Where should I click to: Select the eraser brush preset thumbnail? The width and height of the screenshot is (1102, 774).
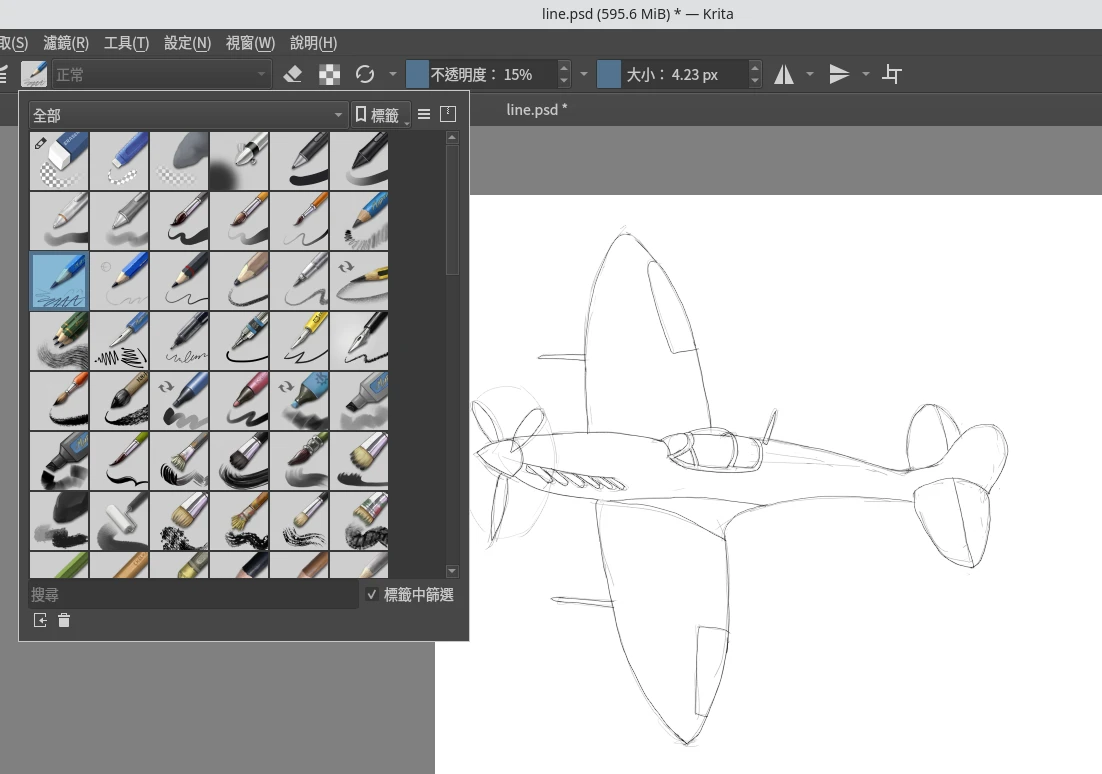click(59, 161)
